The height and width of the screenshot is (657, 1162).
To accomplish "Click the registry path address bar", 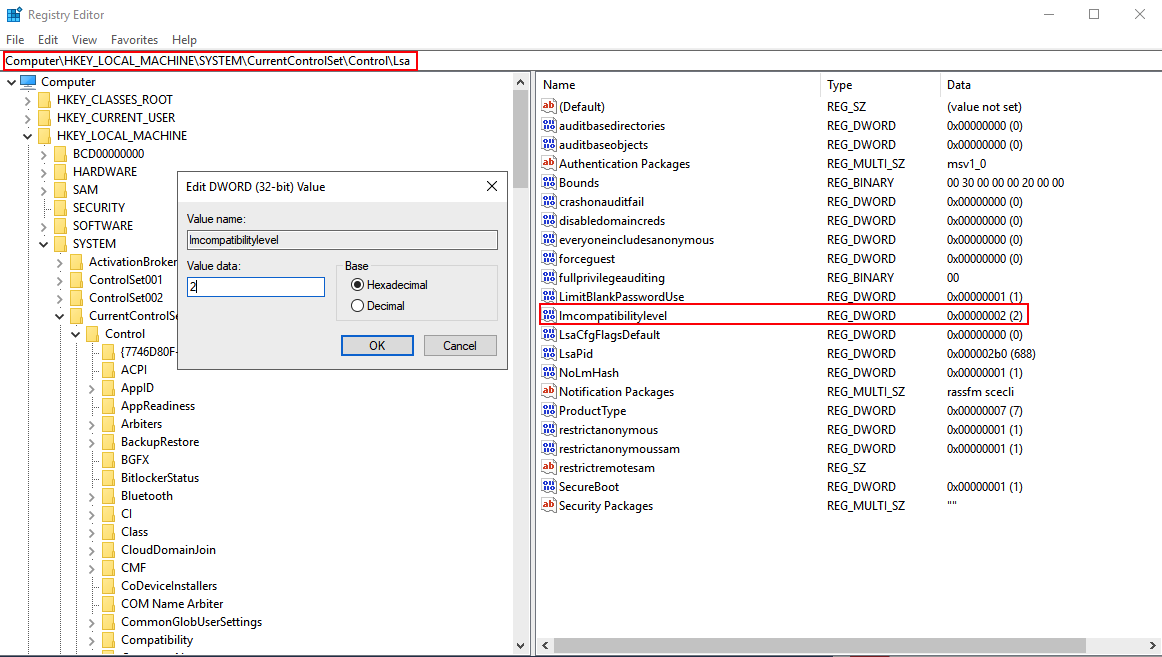I will point(210,61).
